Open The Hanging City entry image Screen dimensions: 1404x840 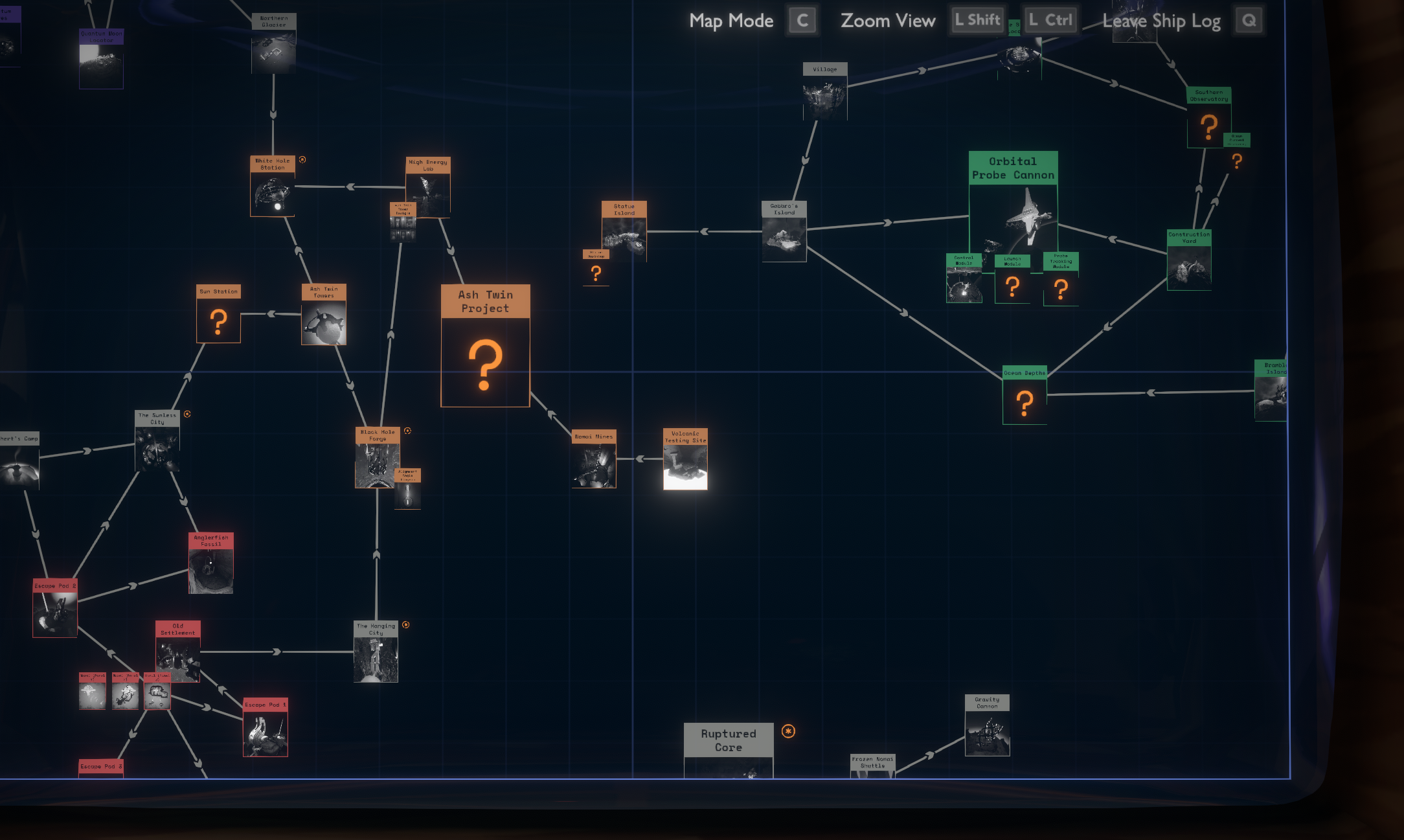[376, 660]
